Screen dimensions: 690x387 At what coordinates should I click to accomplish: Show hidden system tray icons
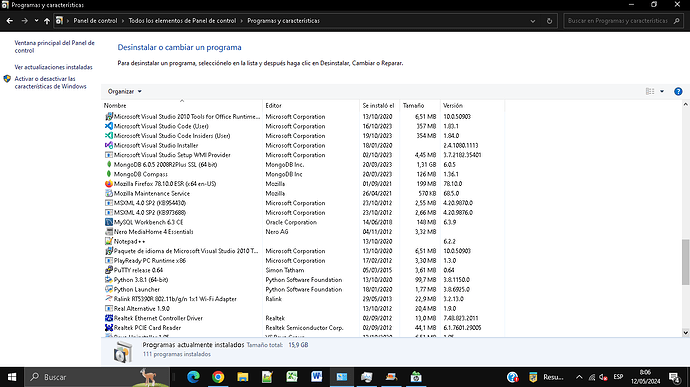coord(579,377)
